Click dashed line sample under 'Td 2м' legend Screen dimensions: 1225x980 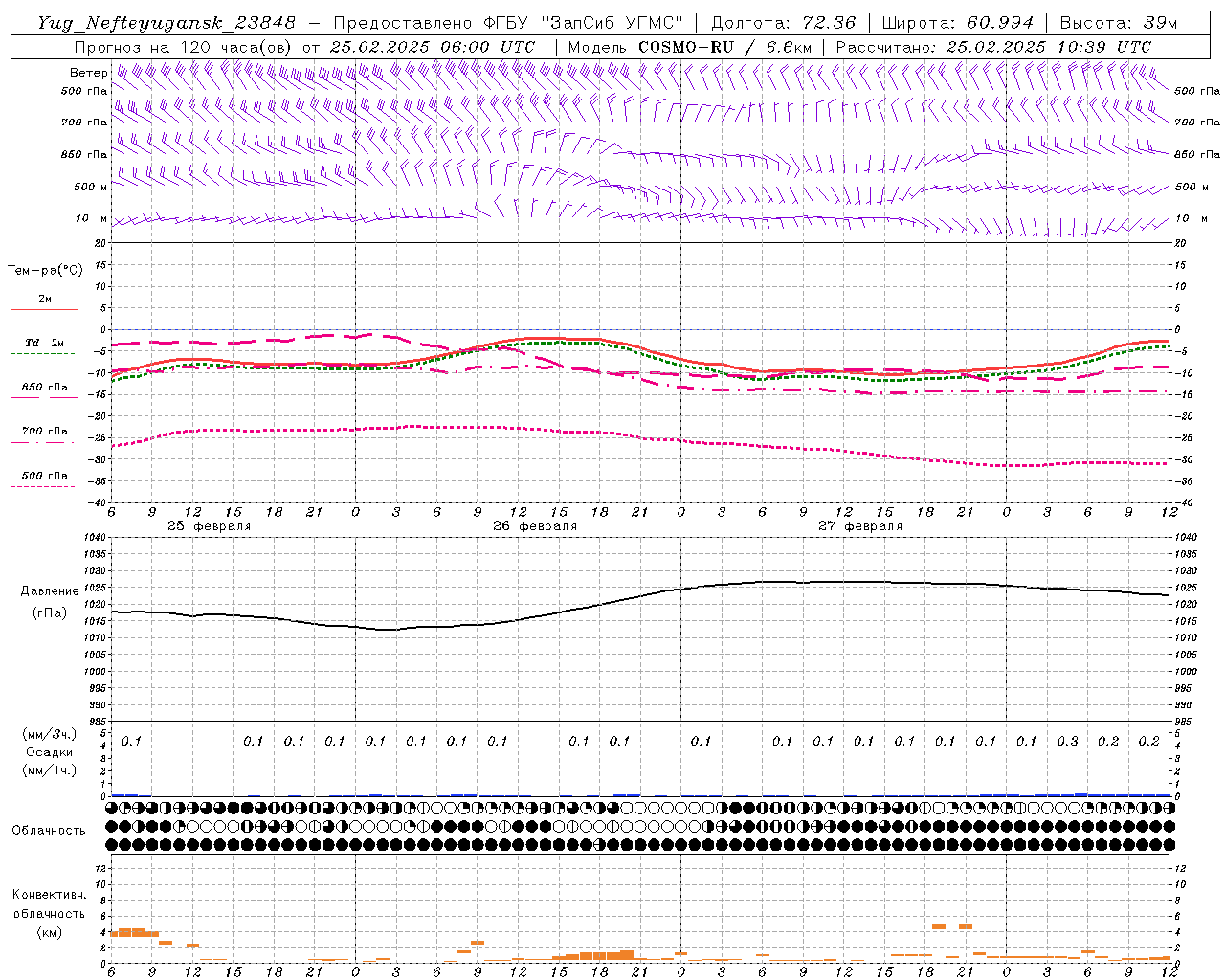44,353
